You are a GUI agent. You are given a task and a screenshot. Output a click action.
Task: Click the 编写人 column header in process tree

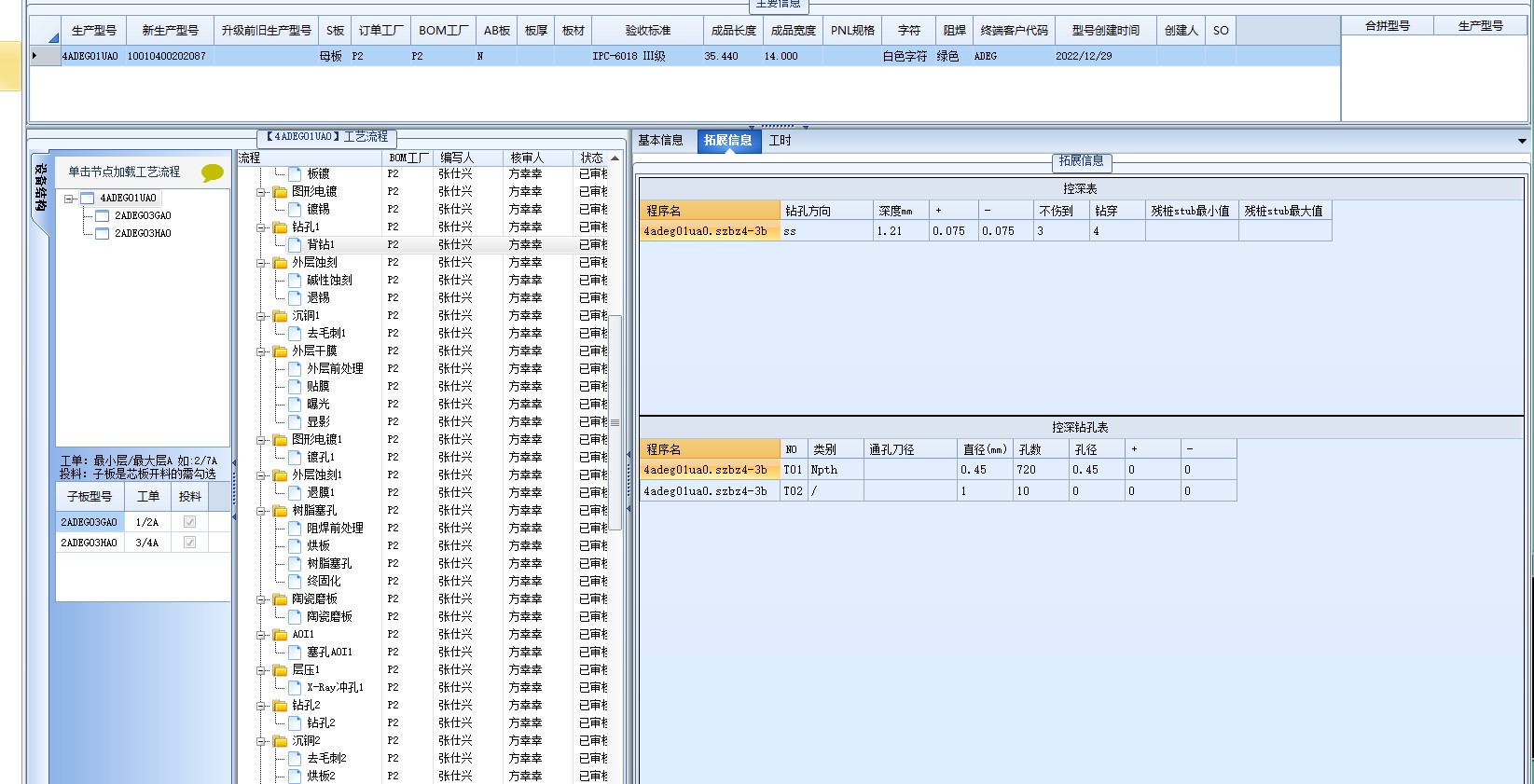[467, 158]
